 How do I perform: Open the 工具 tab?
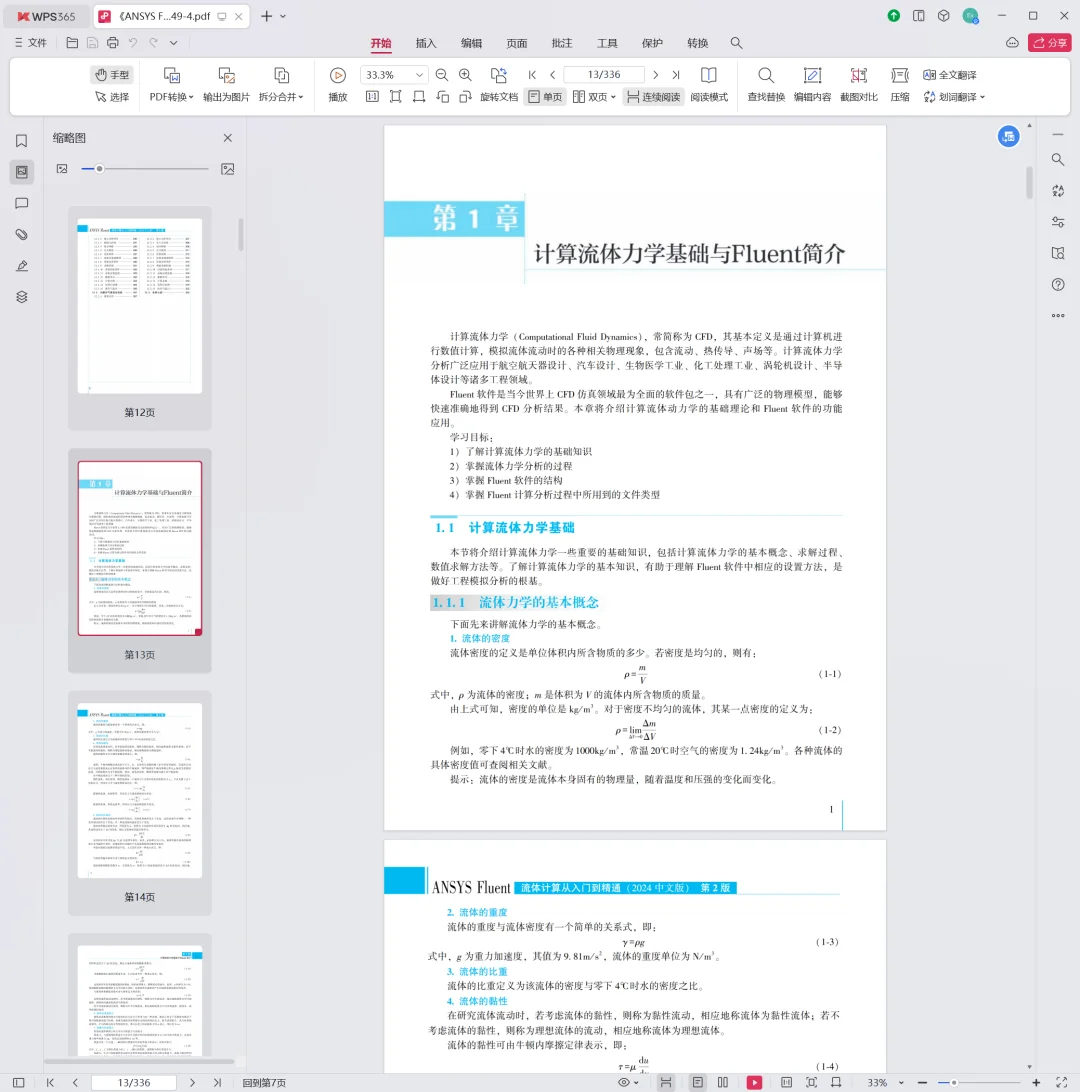pos(607,43)
